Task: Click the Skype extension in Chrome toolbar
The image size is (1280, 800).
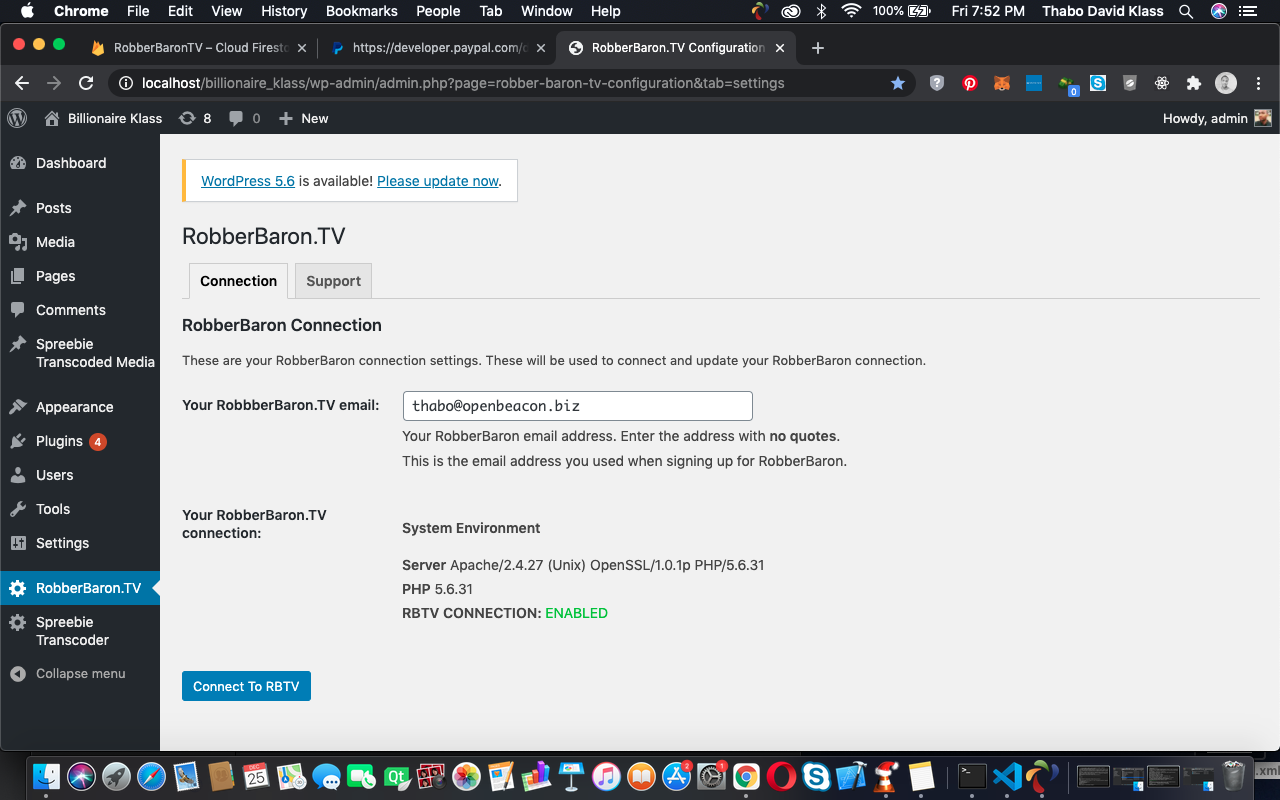Action: (x=1098, y=83)
